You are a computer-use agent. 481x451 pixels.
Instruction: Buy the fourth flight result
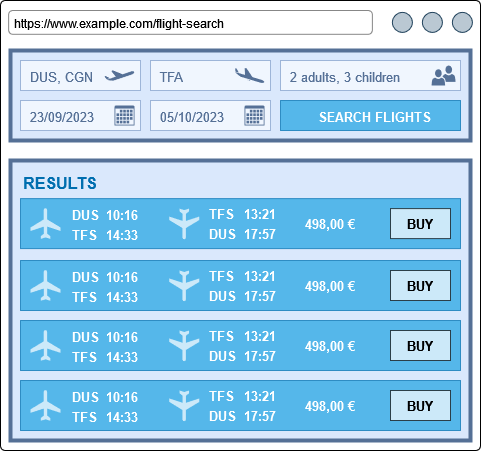point(420,406)
